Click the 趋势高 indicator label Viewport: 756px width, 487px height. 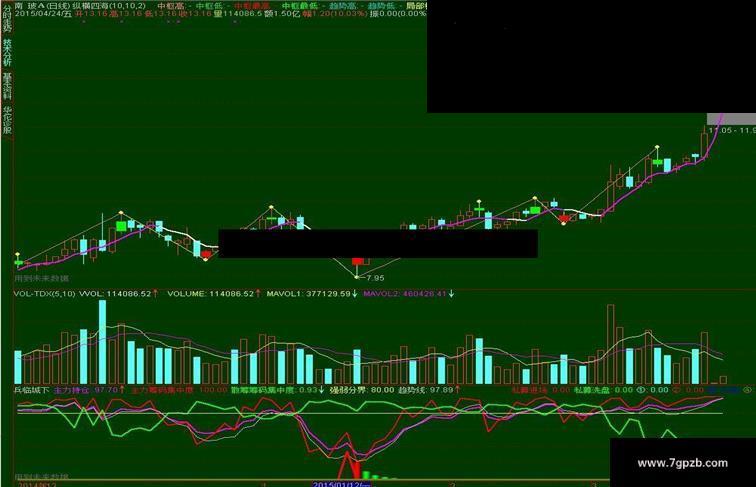(342, 6)
